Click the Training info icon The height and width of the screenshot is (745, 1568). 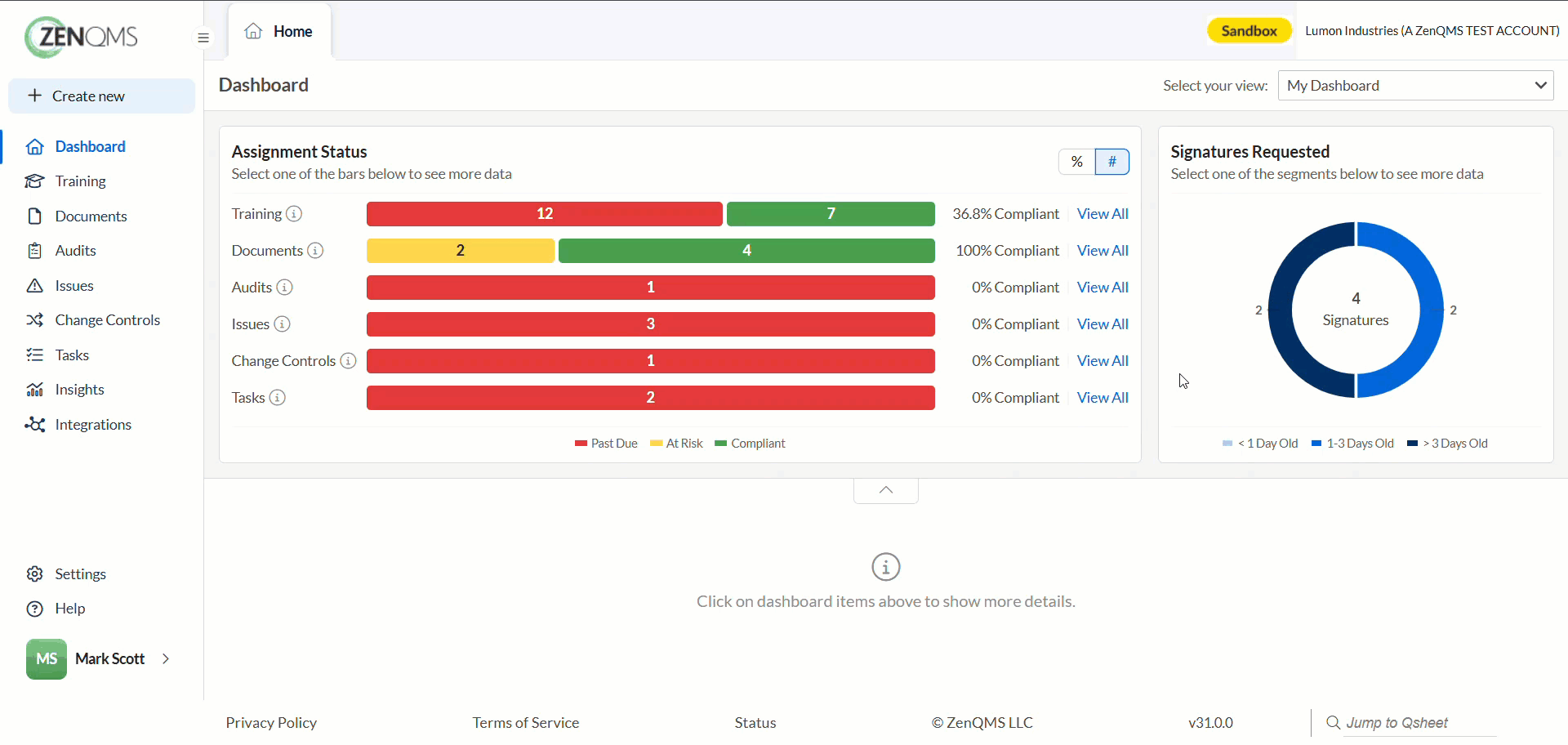click(294, 214)
